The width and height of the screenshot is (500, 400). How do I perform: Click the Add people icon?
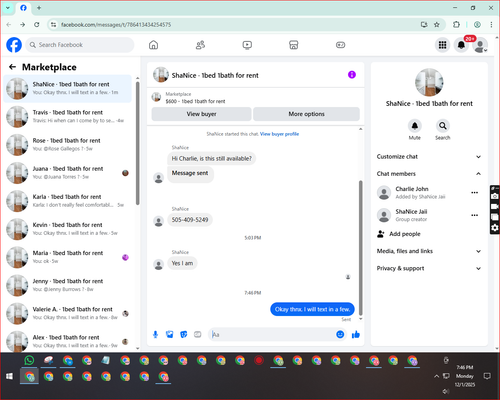(x=381, y=234)
